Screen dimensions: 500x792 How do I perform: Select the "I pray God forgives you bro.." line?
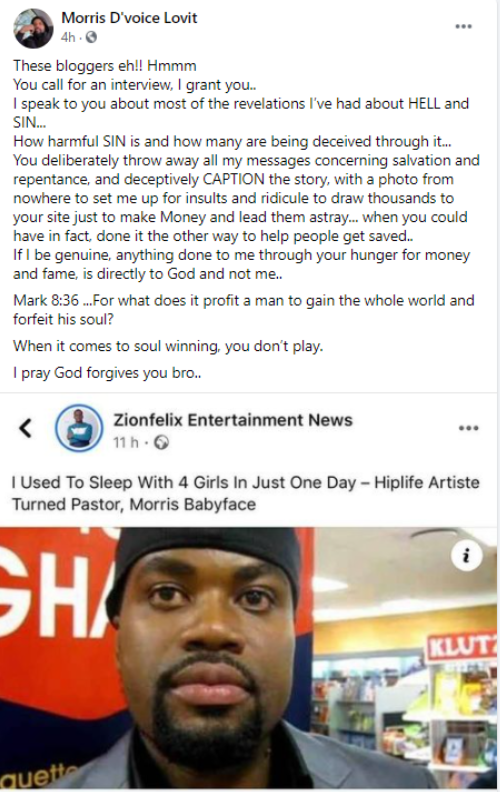pos(107,373)
